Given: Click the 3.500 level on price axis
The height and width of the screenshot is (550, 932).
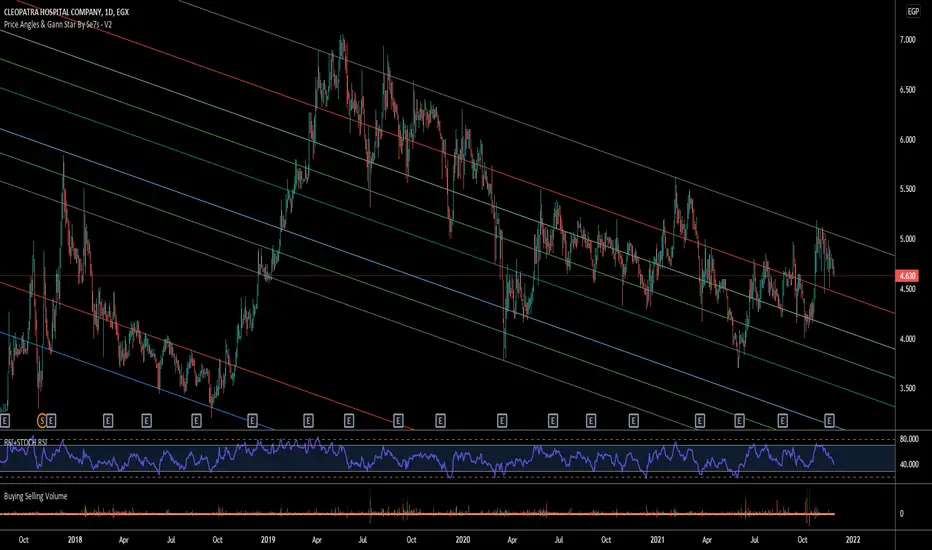Looking at the screenshot, I should pos(907,388).
